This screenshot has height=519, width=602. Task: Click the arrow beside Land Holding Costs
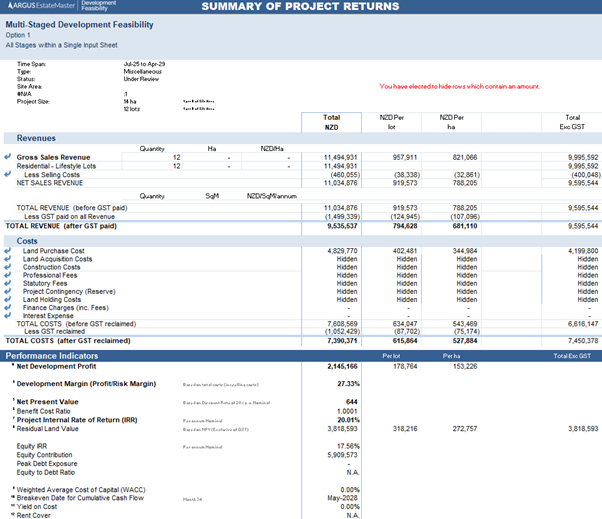pos(7,299)
